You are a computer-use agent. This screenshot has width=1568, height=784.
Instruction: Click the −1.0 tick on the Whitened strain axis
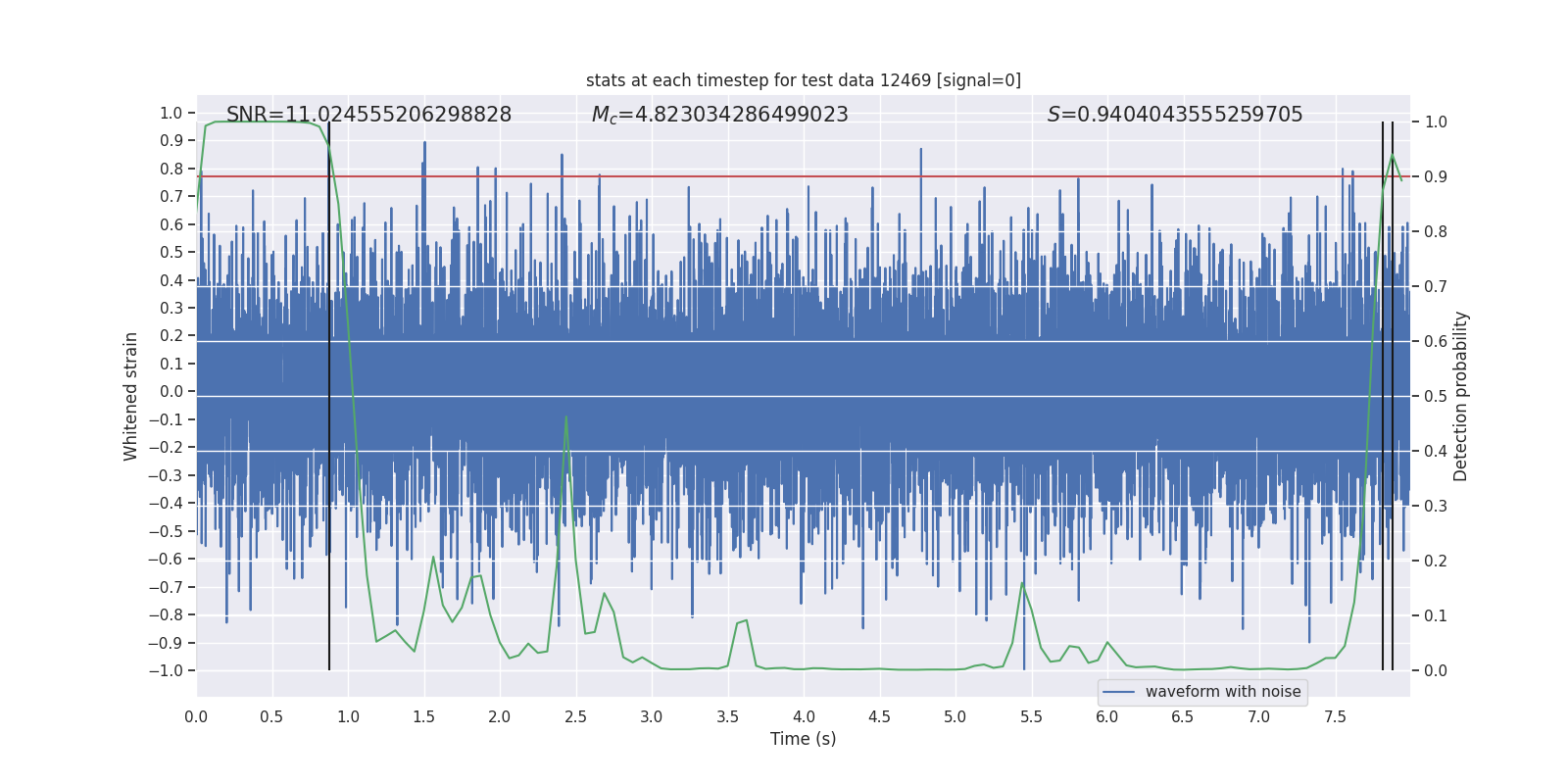(x=166, y=670)
